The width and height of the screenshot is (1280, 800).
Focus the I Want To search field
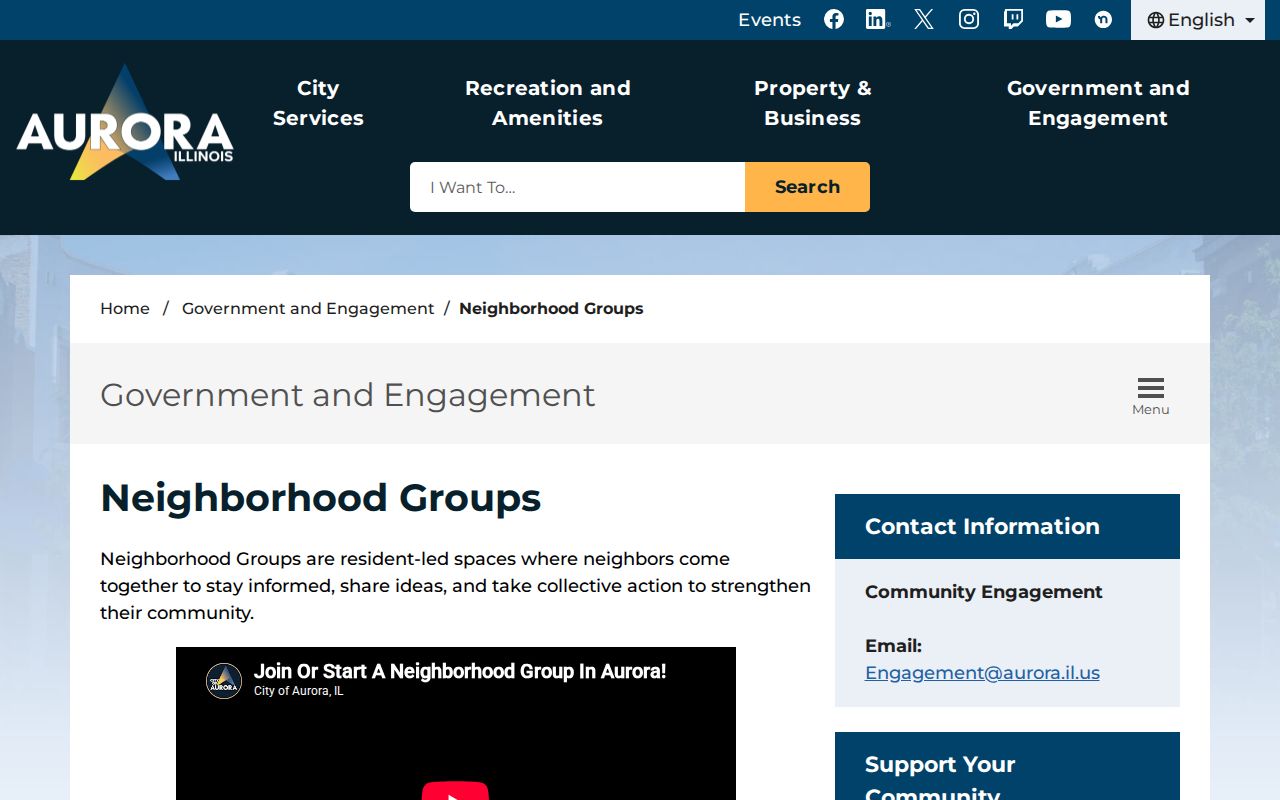pyautogui.click(x=577, y=187)
